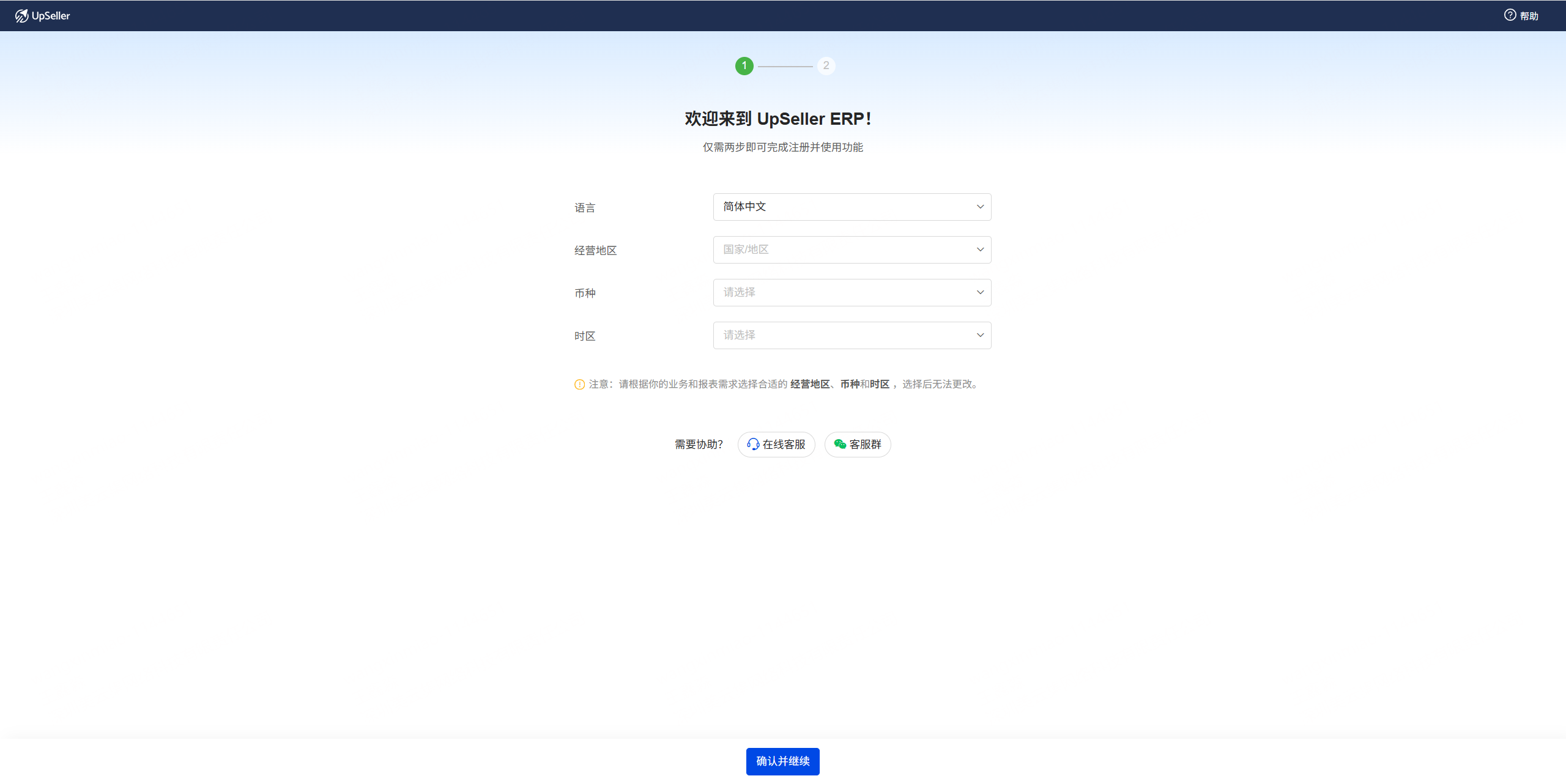Click the 经营地区 field label

(595, 251)
